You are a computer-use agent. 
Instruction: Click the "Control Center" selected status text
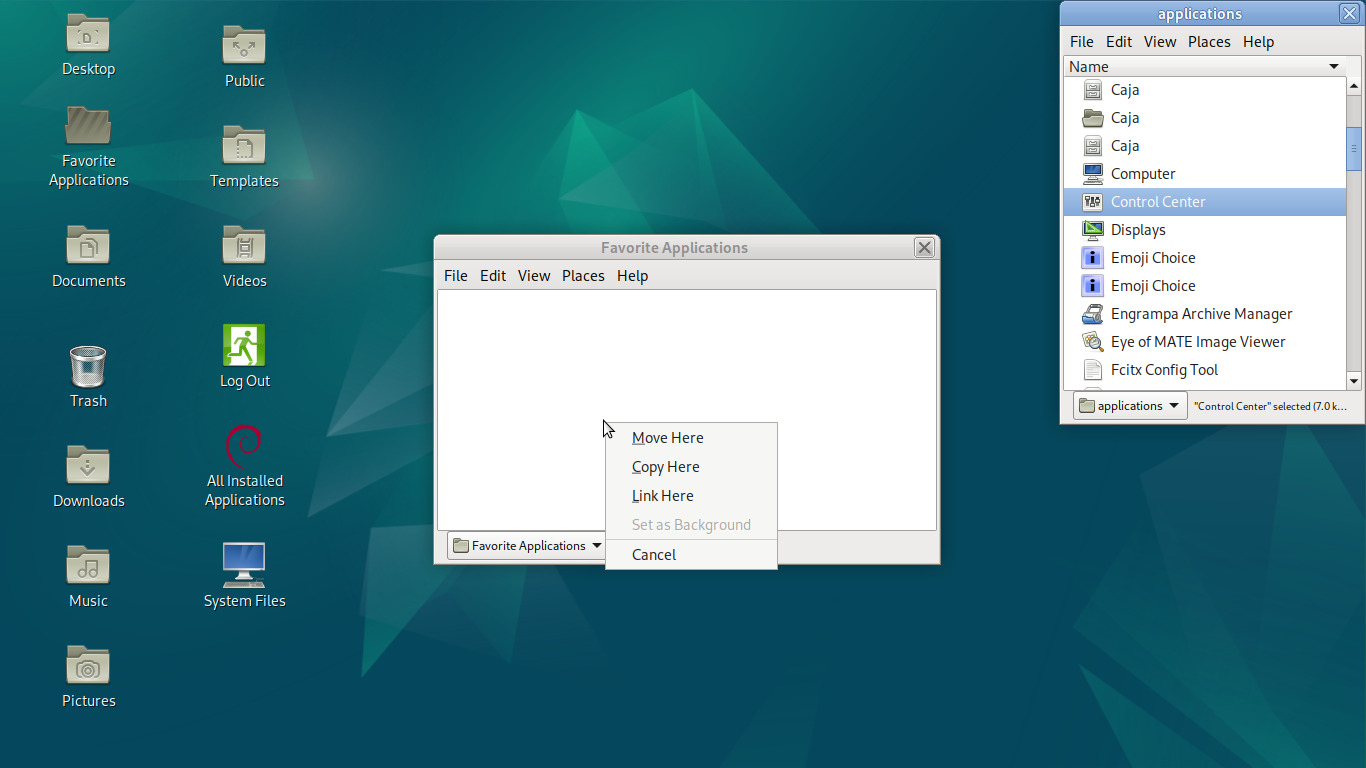(x=1270, y=406)
